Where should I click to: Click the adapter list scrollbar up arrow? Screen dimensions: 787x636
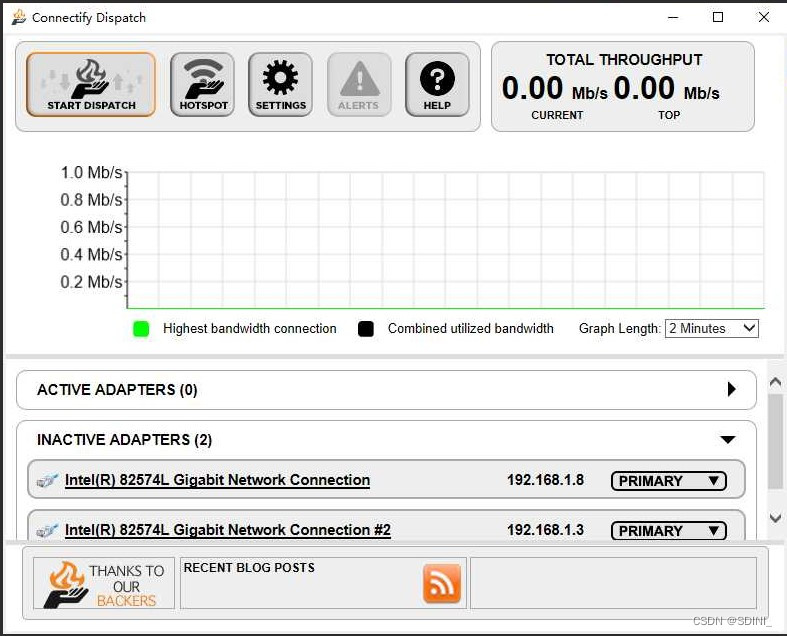tap(775, 382)
